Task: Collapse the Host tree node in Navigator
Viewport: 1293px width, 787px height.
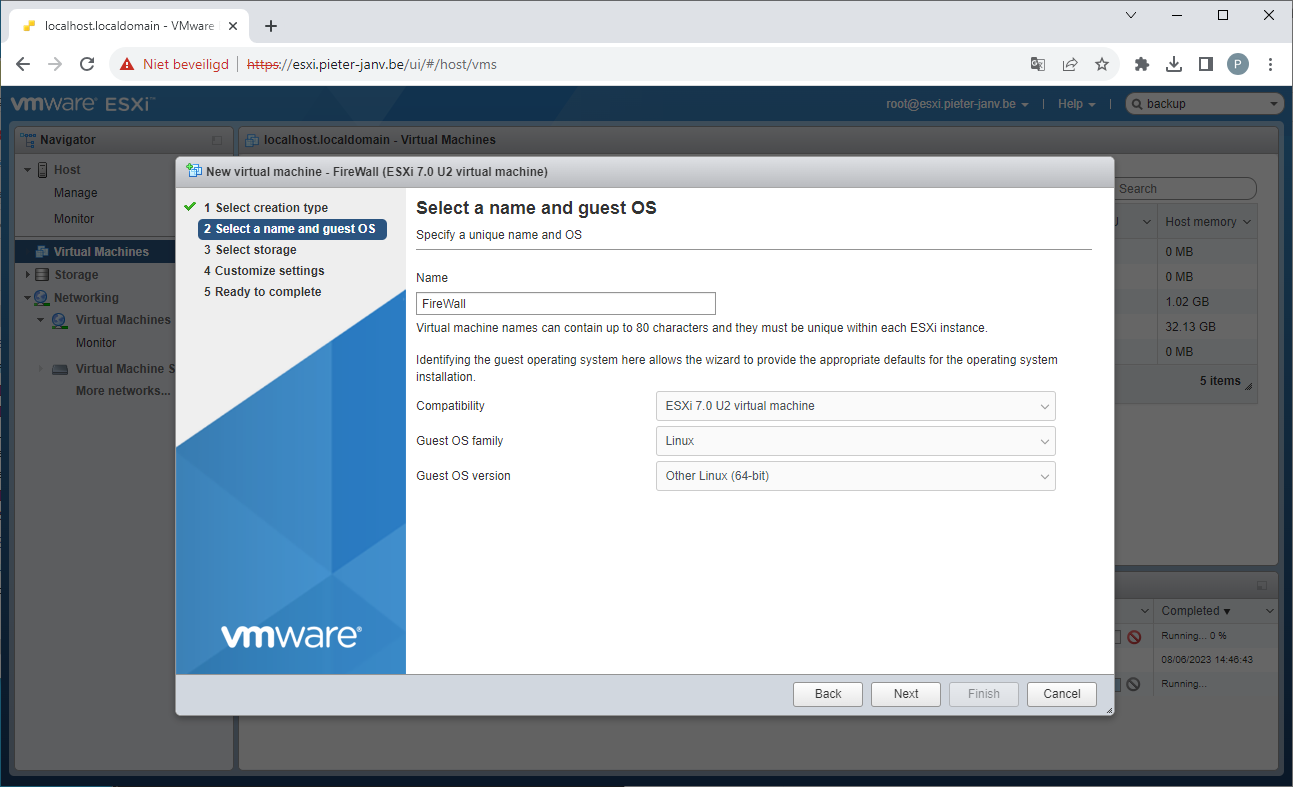Action: (28, 170)
